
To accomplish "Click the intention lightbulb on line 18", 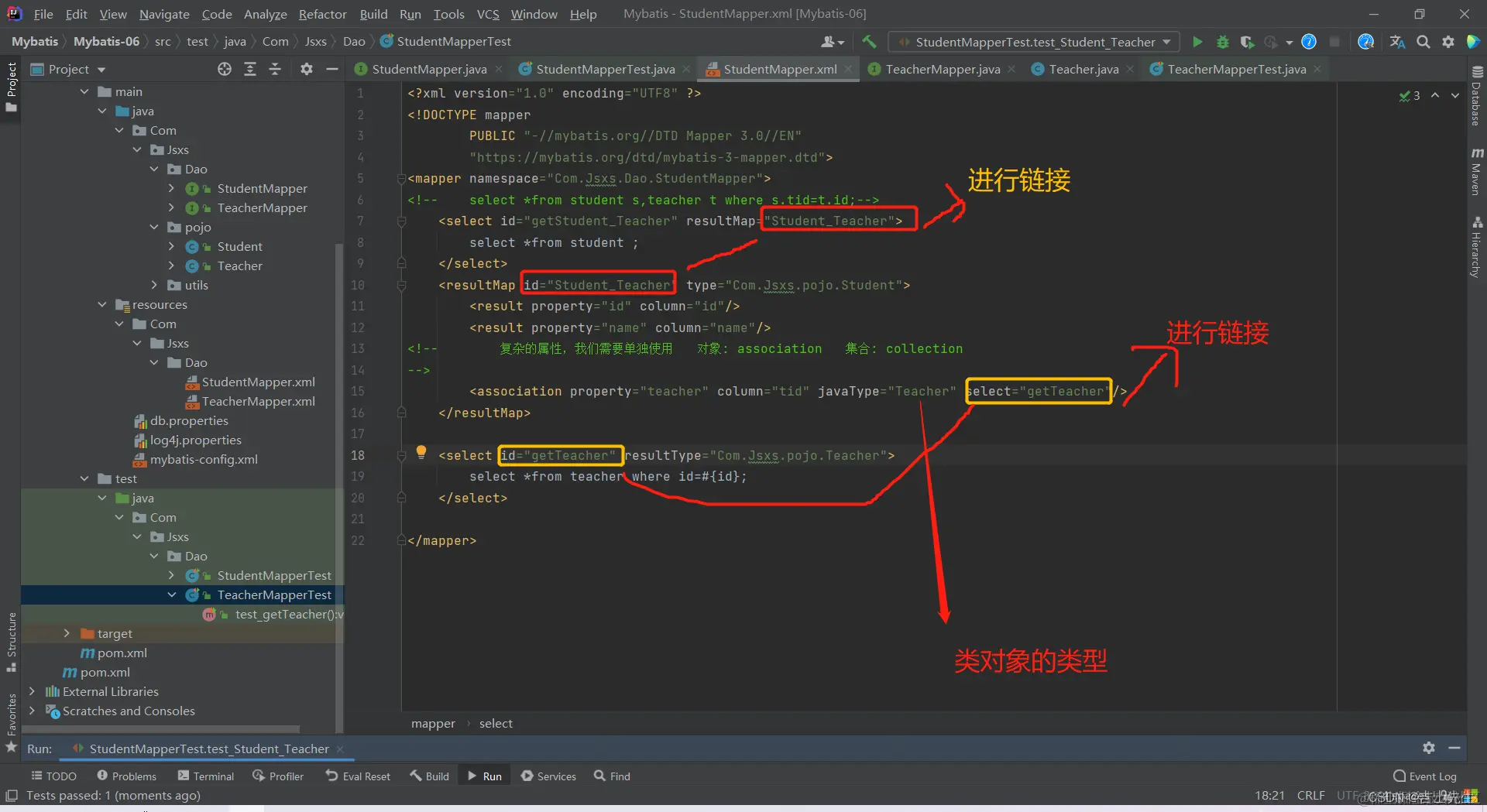I will [x=421, y=451].
